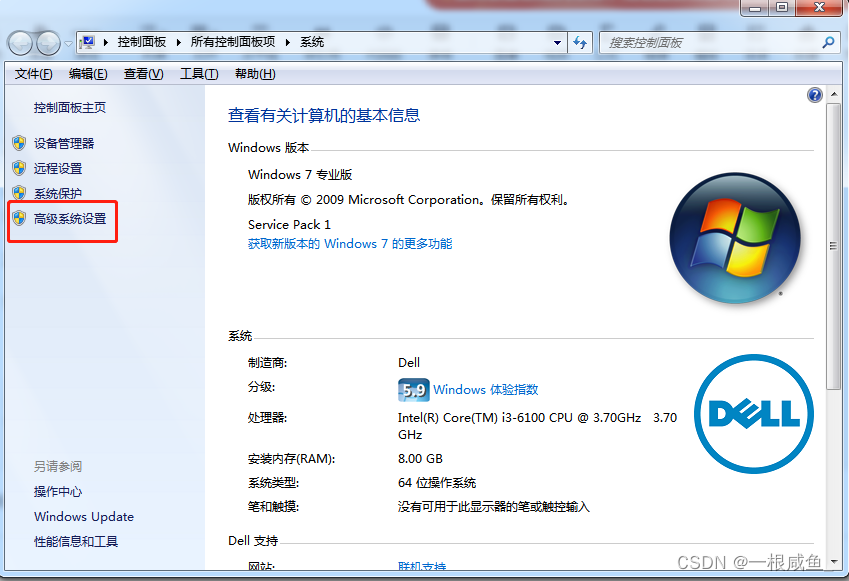Viewport: 849px width, 581px height.
Task: Go to 控制面板主页
Action: point(70,108)
